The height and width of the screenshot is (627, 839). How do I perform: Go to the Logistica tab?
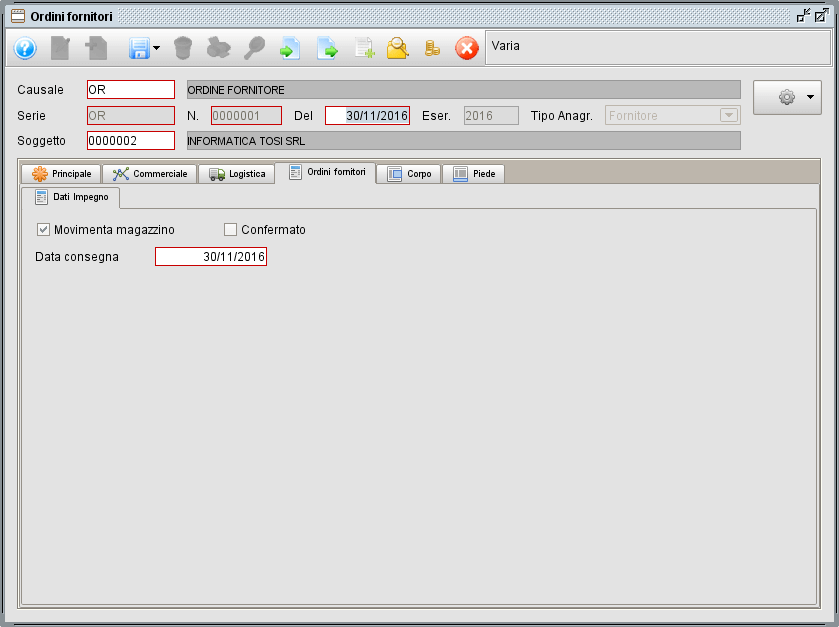tap(238, 174)
